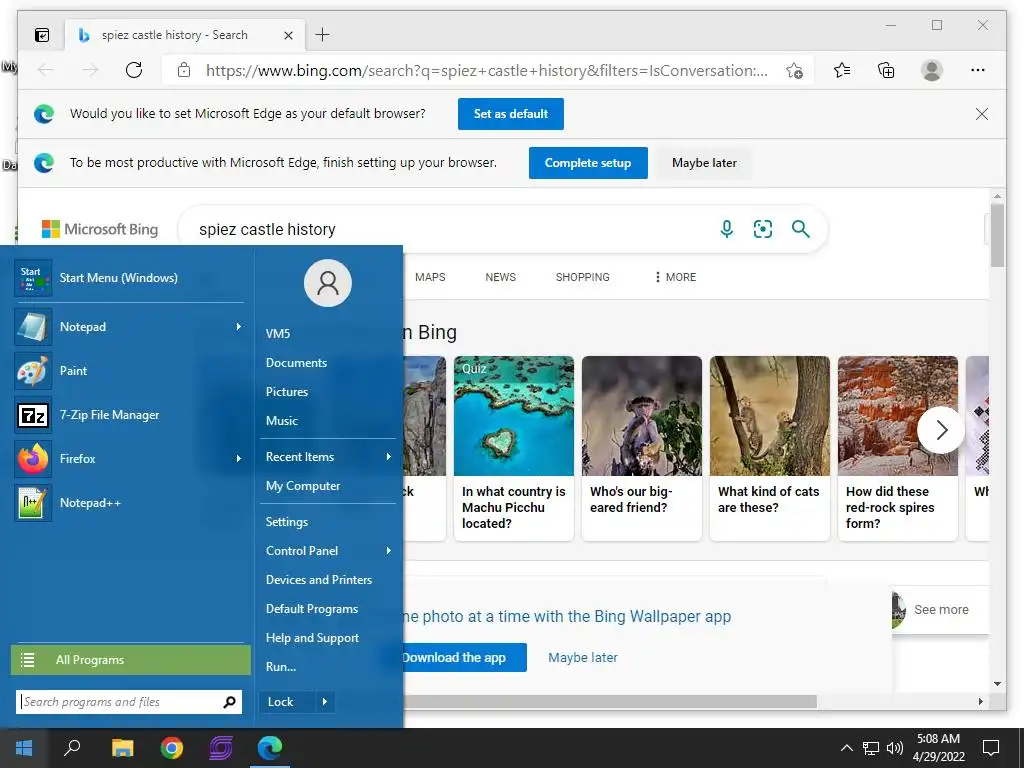Click Complete setup button
This screenshot has height=768, width=1024.
588,163
